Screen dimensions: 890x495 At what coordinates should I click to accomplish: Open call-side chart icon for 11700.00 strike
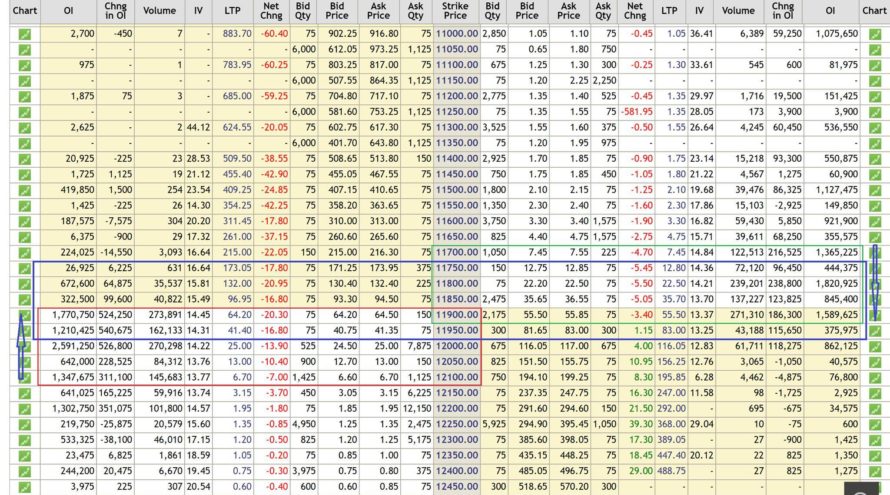pyautogui.click(x=24, y=253)
